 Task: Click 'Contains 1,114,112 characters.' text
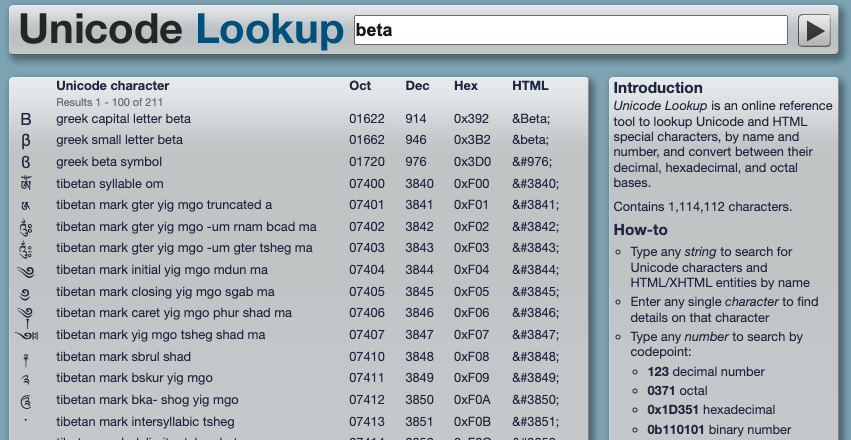point(703,207)
